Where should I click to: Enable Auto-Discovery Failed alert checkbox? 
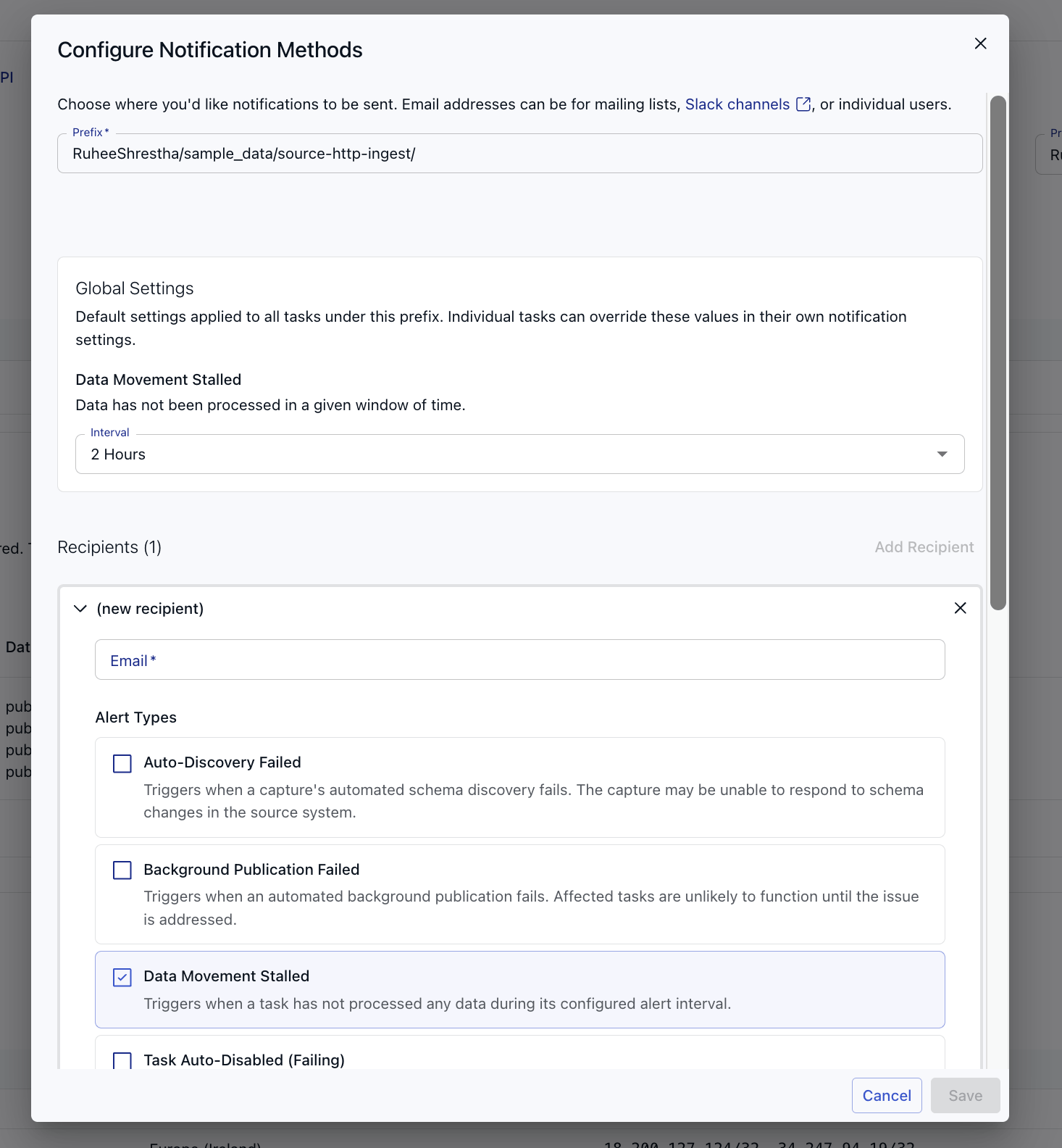[x=122, y=764]
